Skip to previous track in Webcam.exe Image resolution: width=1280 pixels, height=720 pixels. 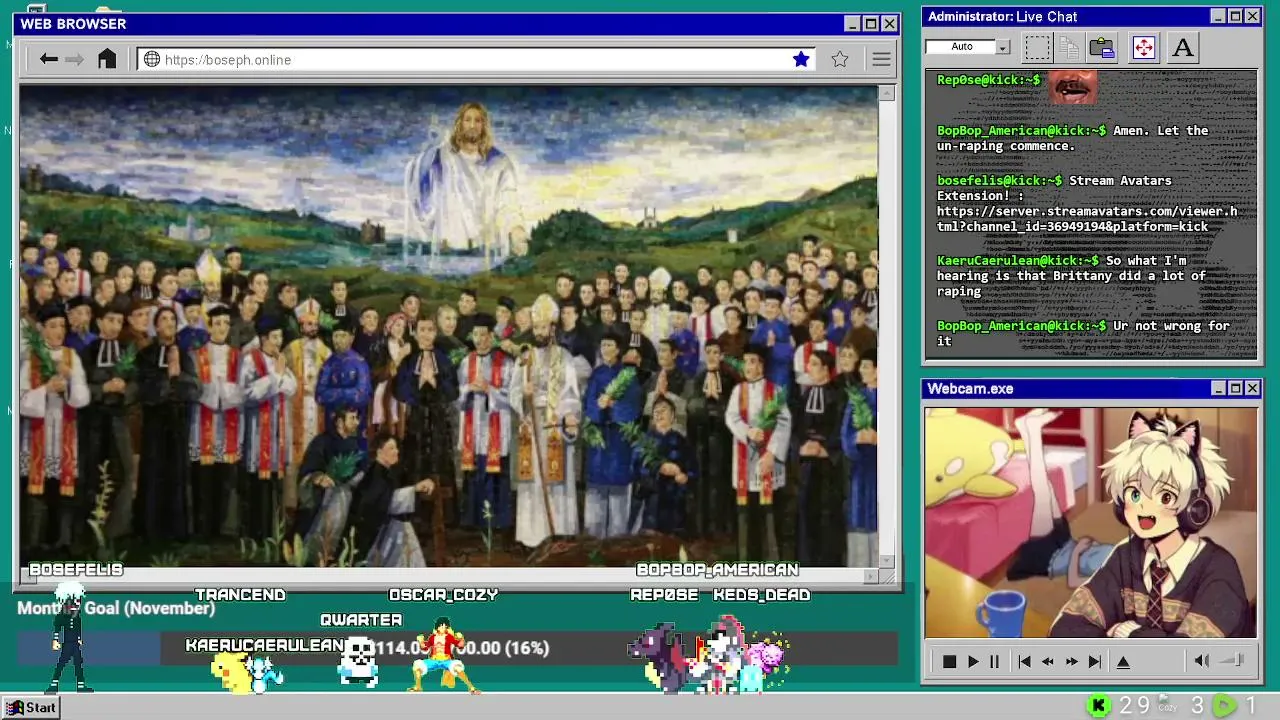[x=1024, y=661]
